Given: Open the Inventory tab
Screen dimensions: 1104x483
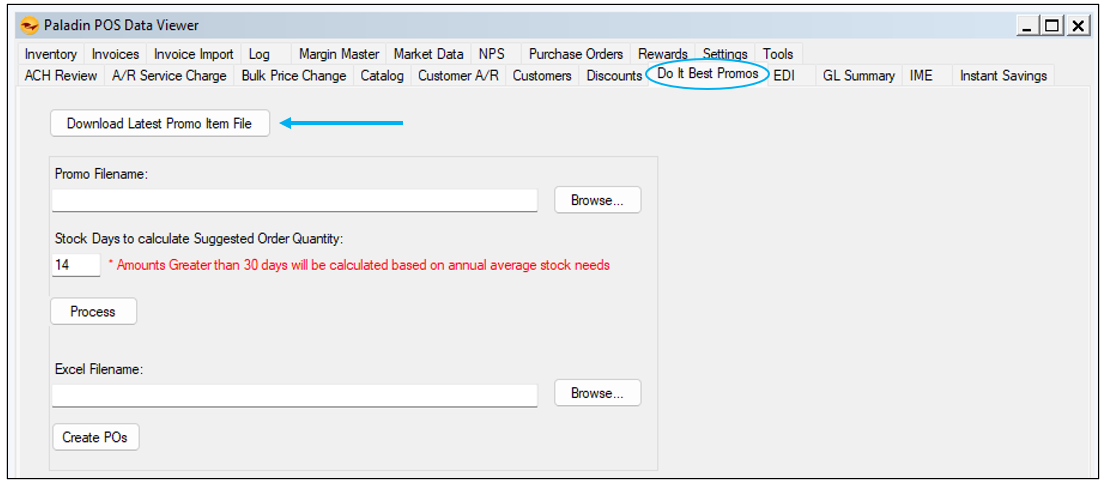Looking at the screenshot, I should coord(50,54).
